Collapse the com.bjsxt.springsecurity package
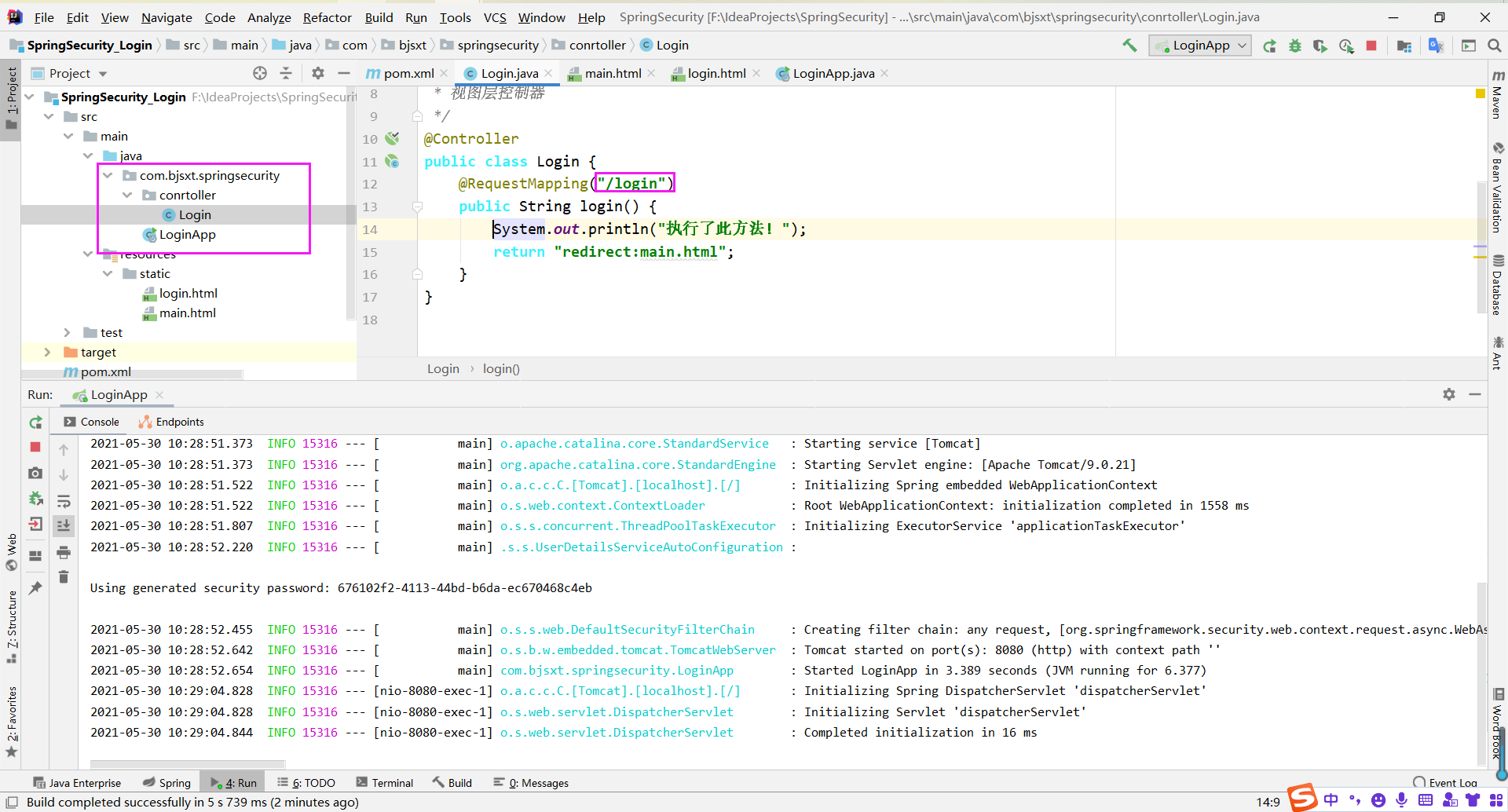 click(x=108, y=175)
